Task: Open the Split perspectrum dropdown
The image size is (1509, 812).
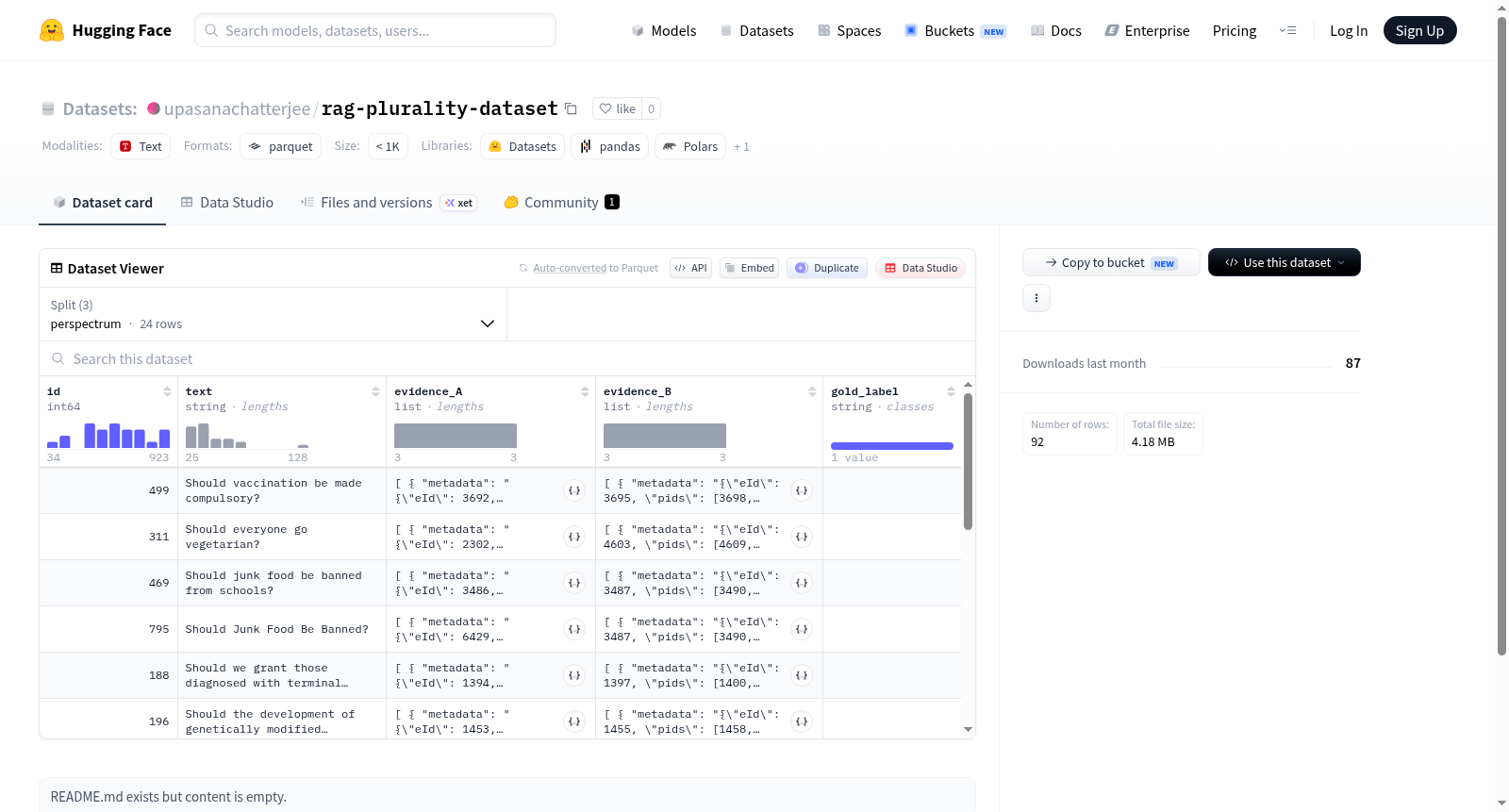Action: coord(274,314)
